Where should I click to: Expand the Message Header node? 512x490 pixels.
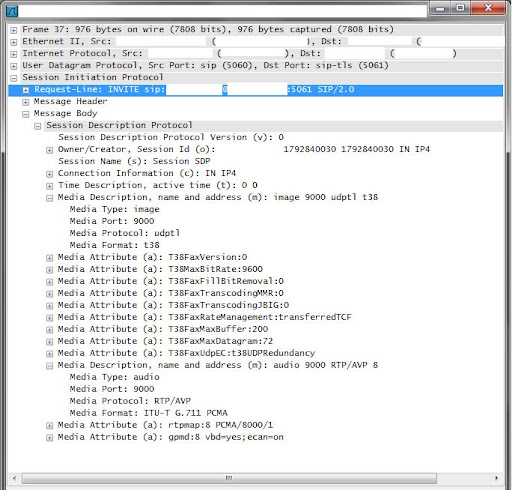click(26, 102)
